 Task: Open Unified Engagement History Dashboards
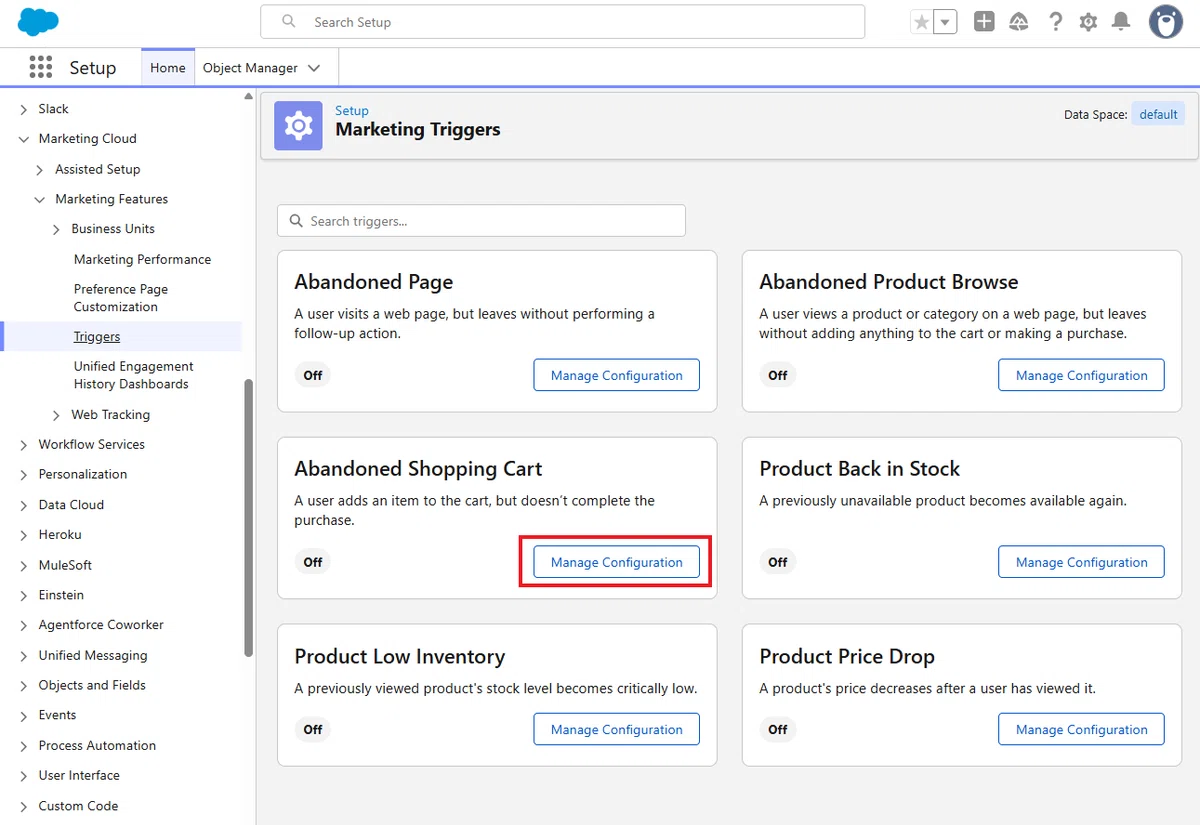[134, 375]
